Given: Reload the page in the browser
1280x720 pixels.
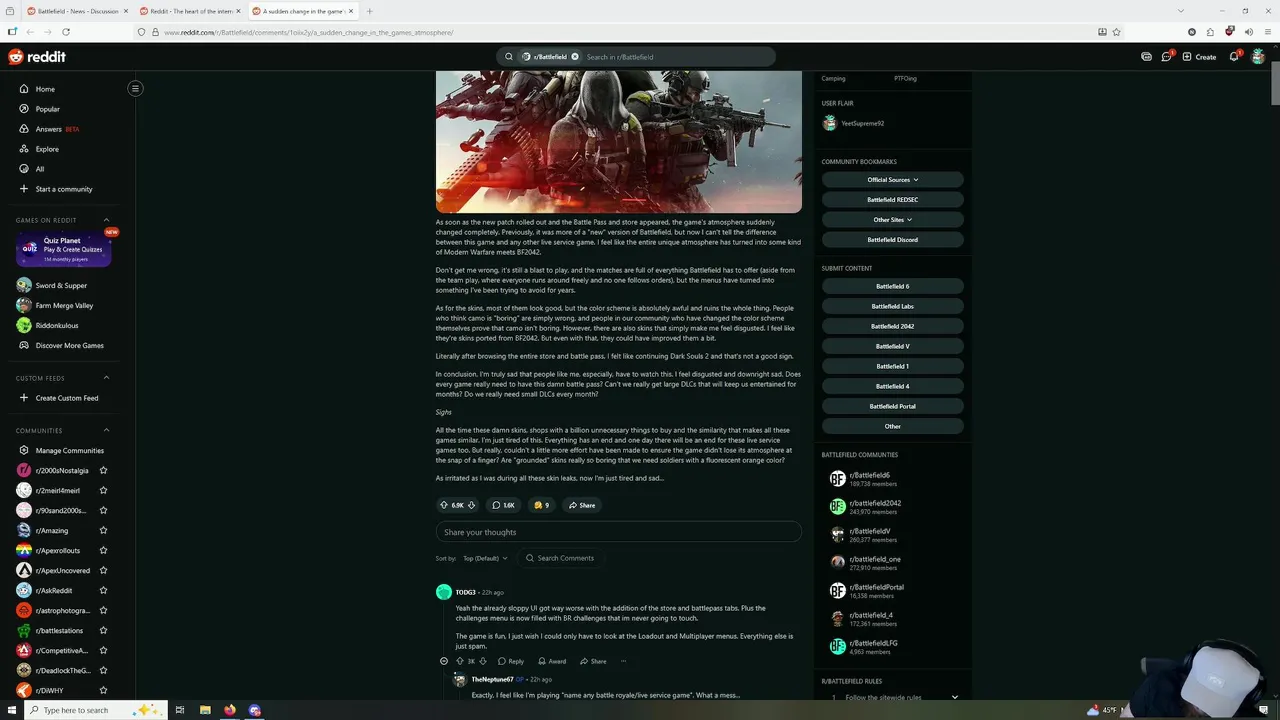Looking at the screenshot, I should [x=65, y=32].
